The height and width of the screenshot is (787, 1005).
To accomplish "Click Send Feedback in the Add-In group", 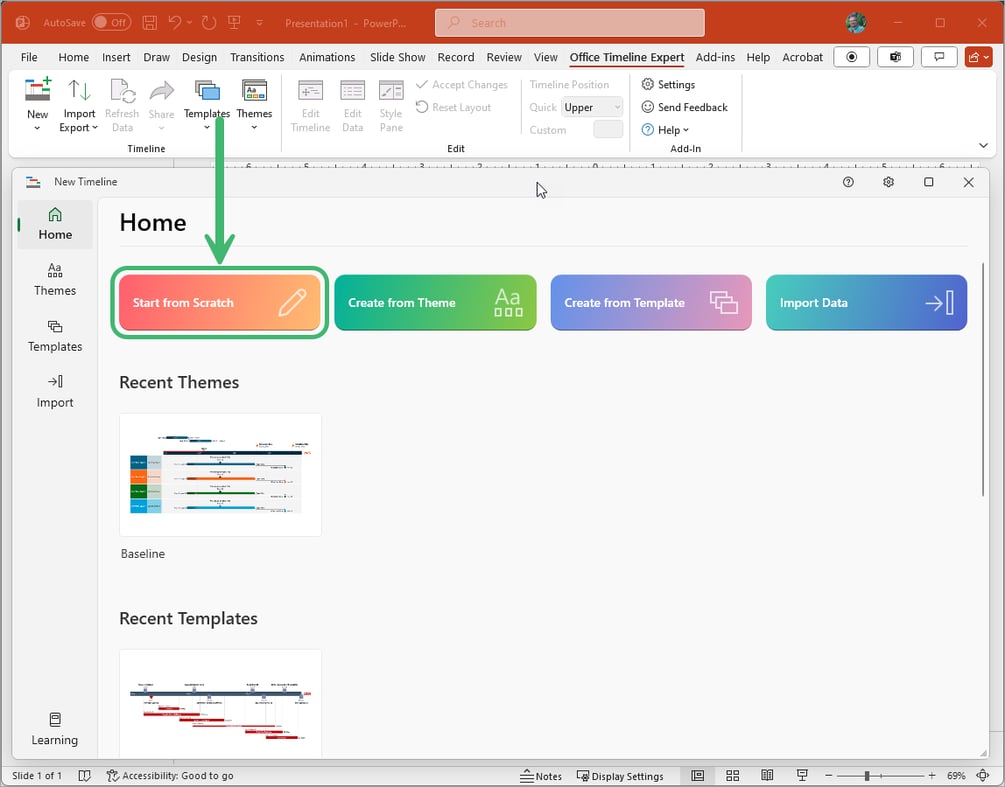I will (x=684, y=107).
